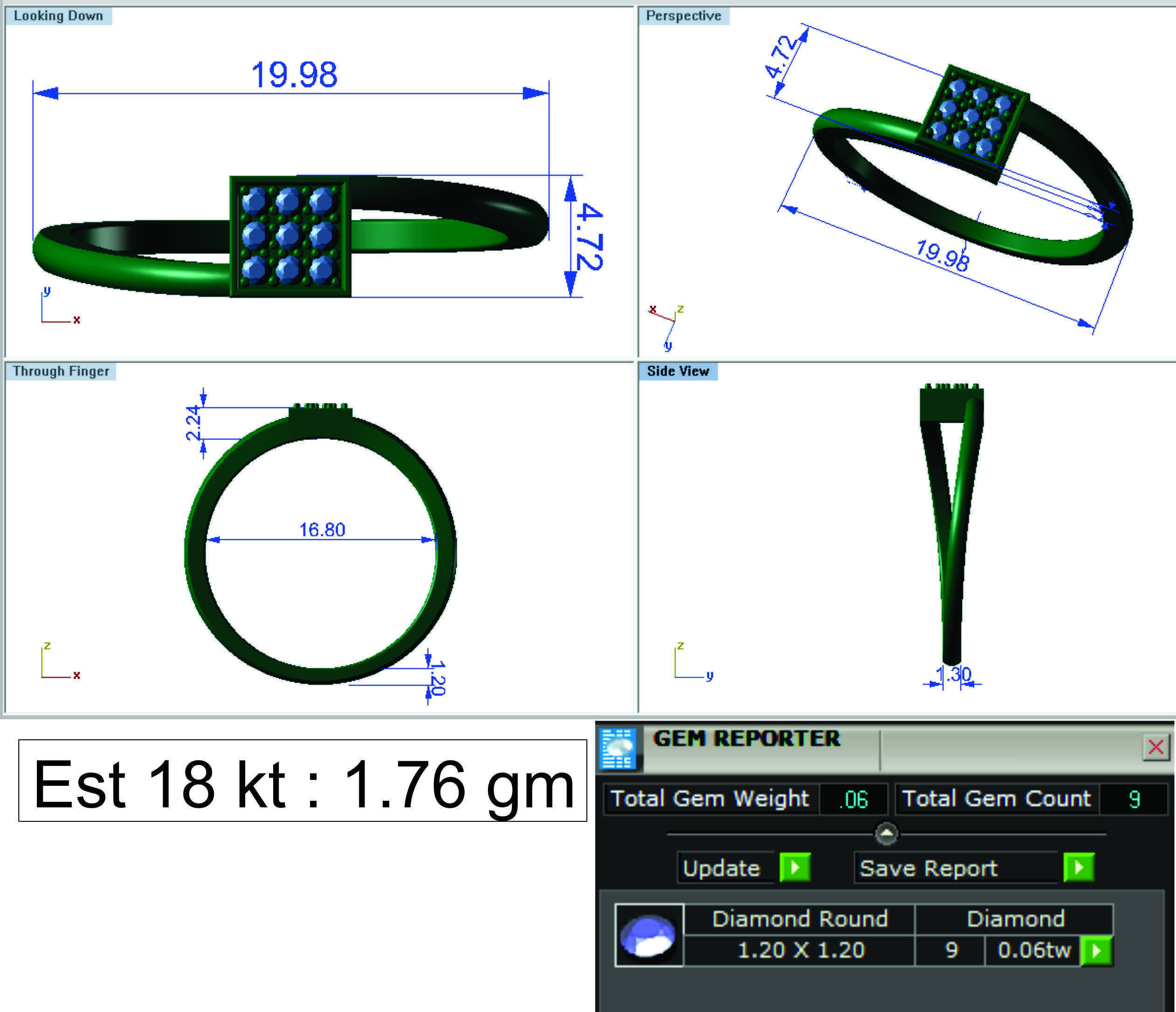The height and width of the screenshot is (1012, 1176).
Task: Click the 0.06tw weight cell
Action: coord(1033,950)
